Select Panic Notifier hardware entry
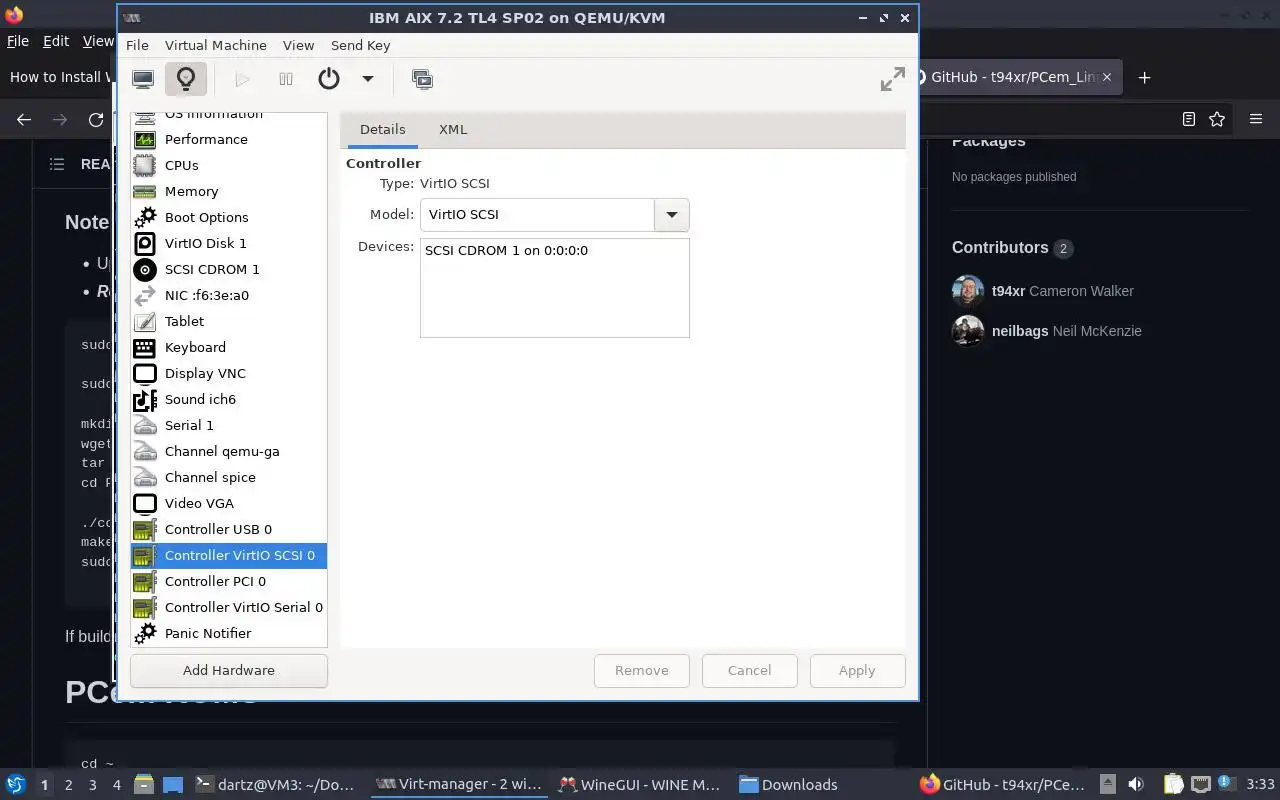Viewport: 1280px width, 800px height. tap(229, 633)
